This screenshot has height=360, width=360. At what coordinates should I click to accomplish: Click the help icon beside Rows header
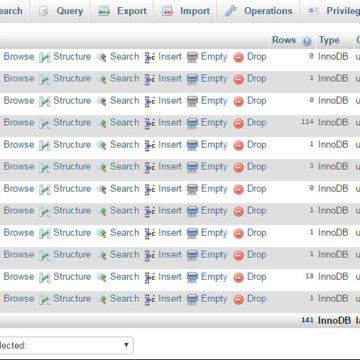click(x=307, y=41)
